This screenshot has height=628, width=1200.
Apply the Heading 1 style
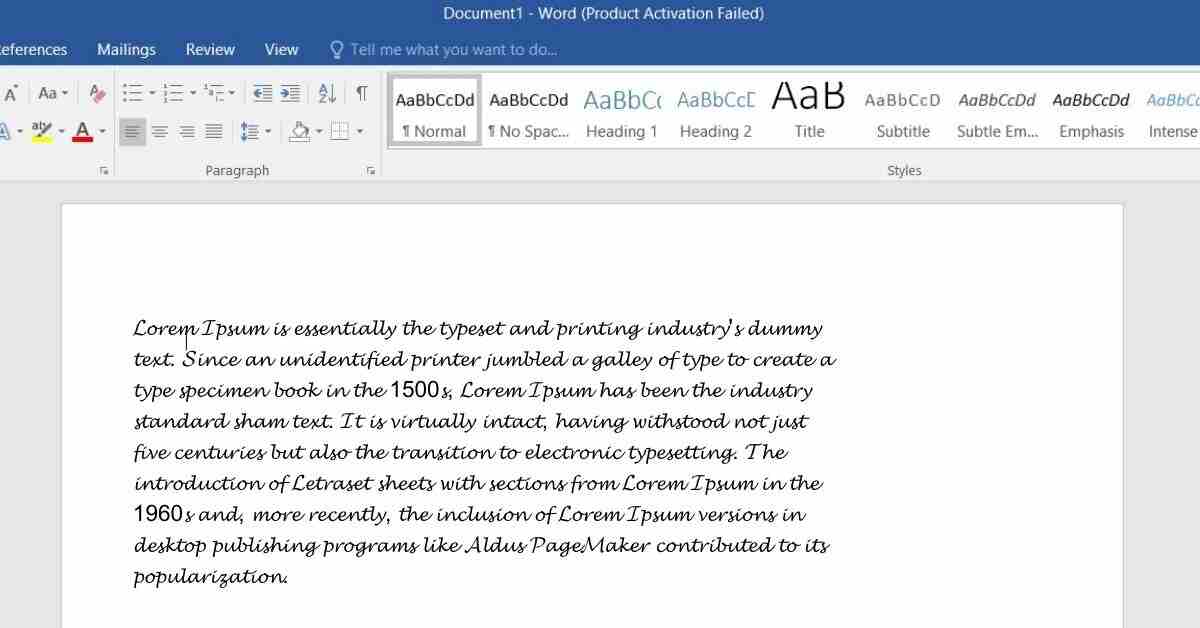click(x=621, y=112)
